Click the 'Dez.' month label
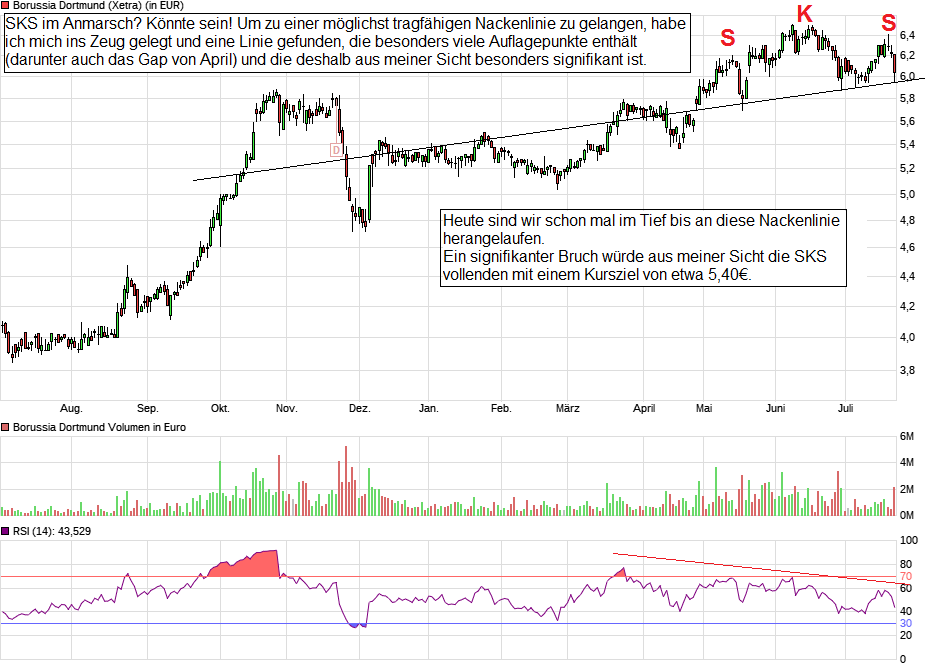925x671 pixels. click(359, 408)
